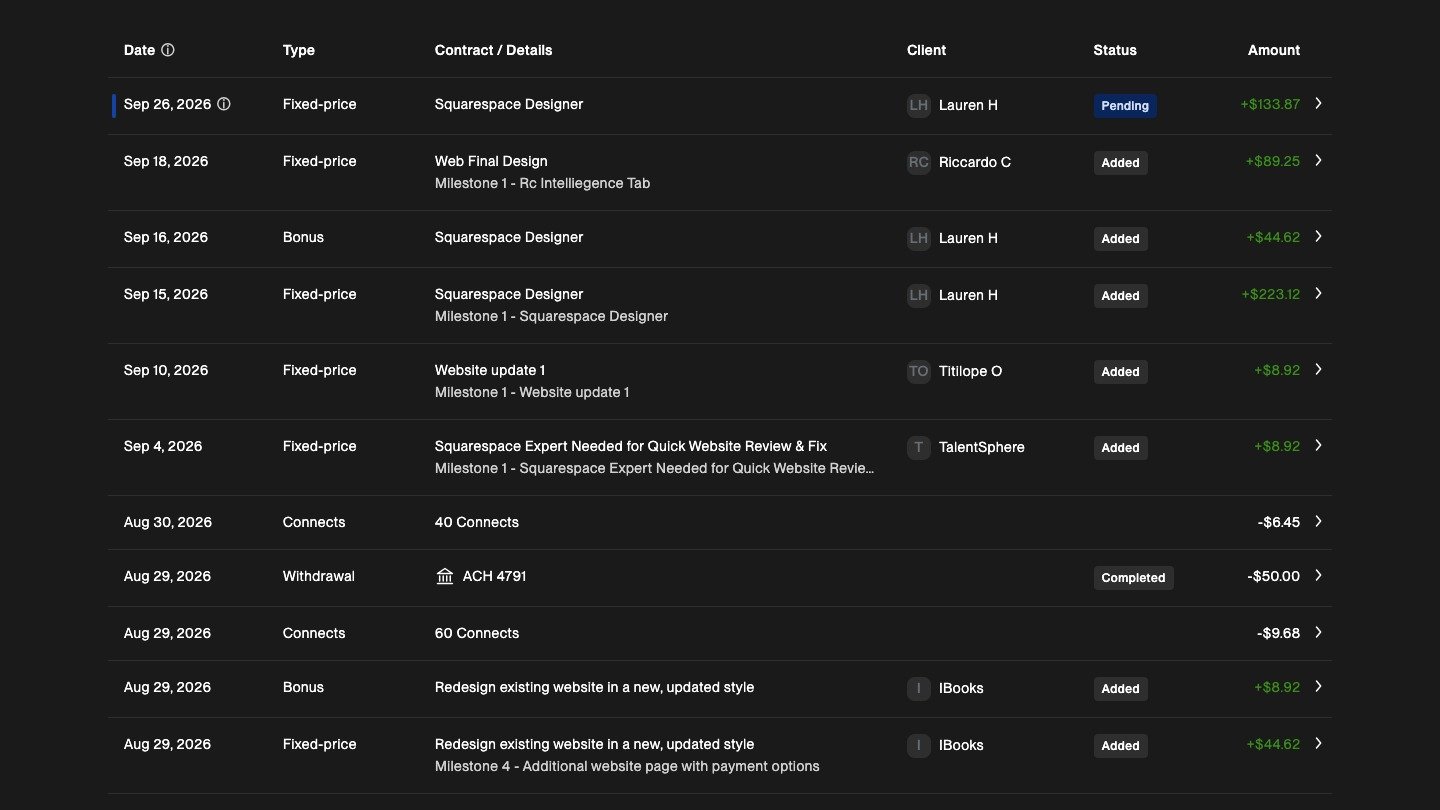Click the Completed status badge
This screenshot has height=810, width=1440.
point(1133,578)
